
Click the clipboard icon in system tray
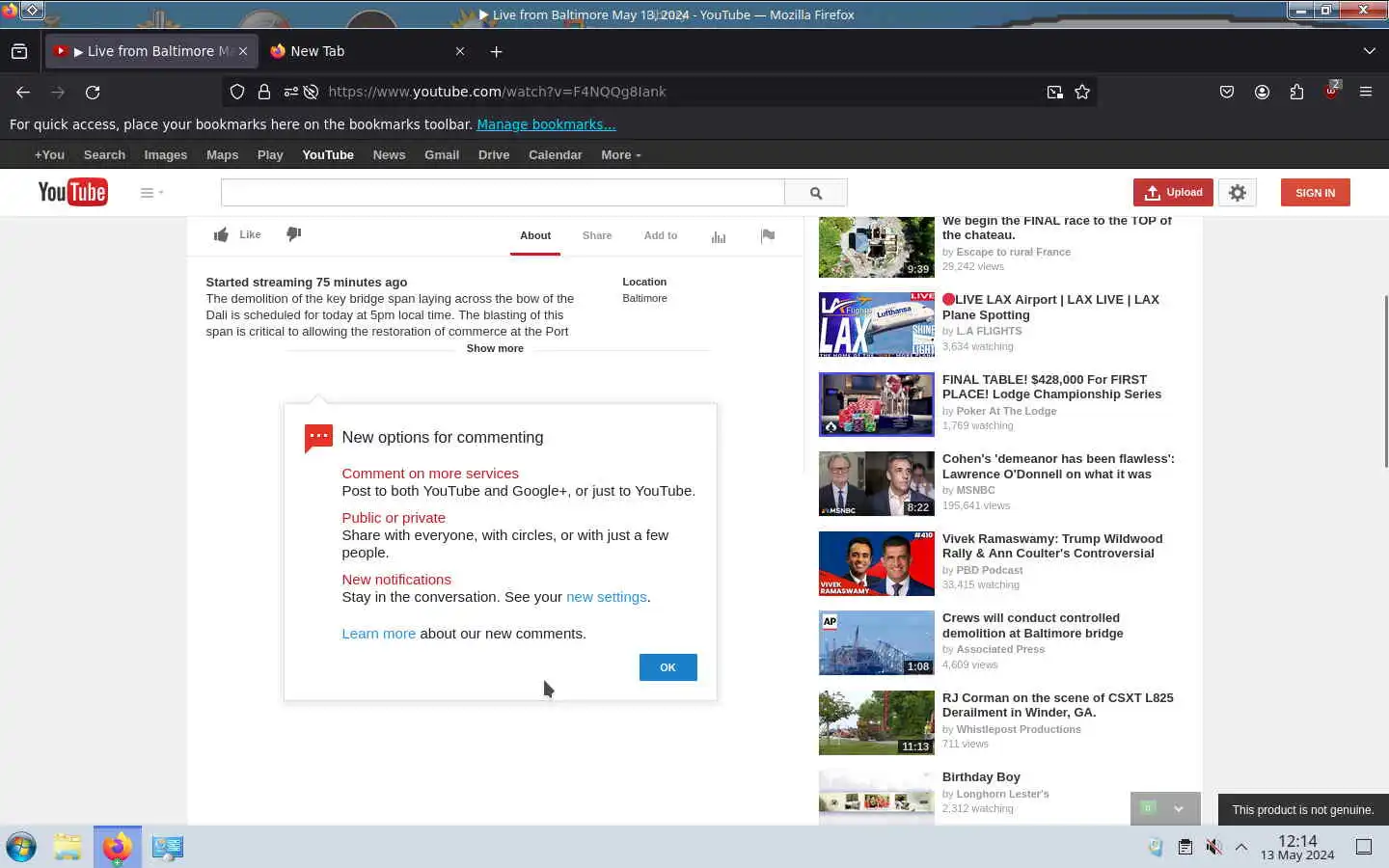click(1185, 847)
